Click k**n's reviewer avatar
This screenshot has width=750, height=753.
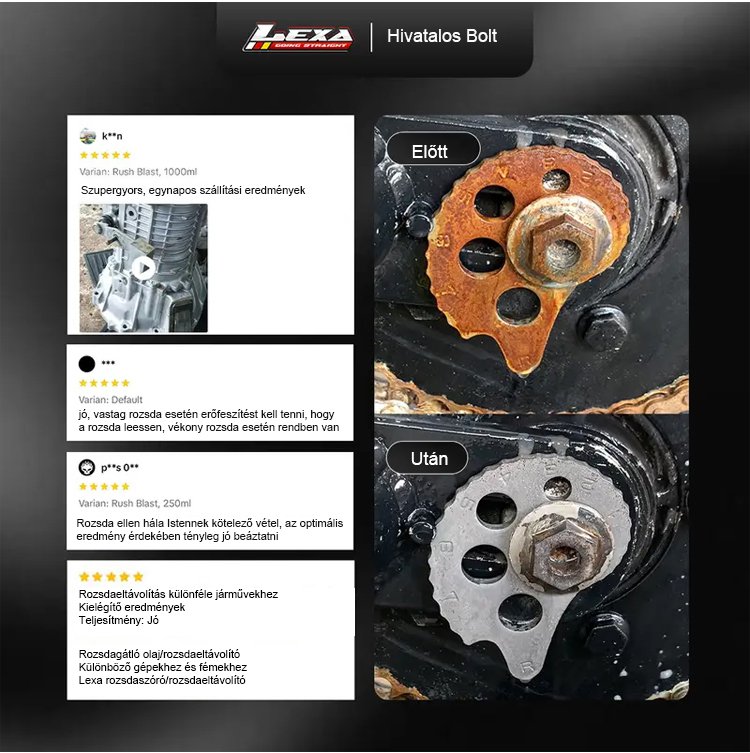(88, 136)
